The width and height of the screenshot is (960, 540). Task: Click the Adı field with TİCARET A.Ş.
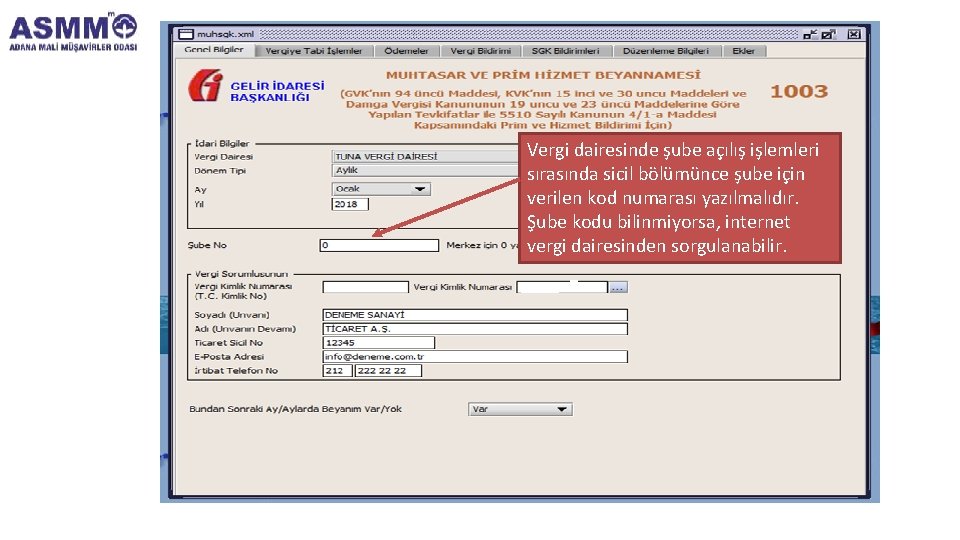click(x=474, y=329)
